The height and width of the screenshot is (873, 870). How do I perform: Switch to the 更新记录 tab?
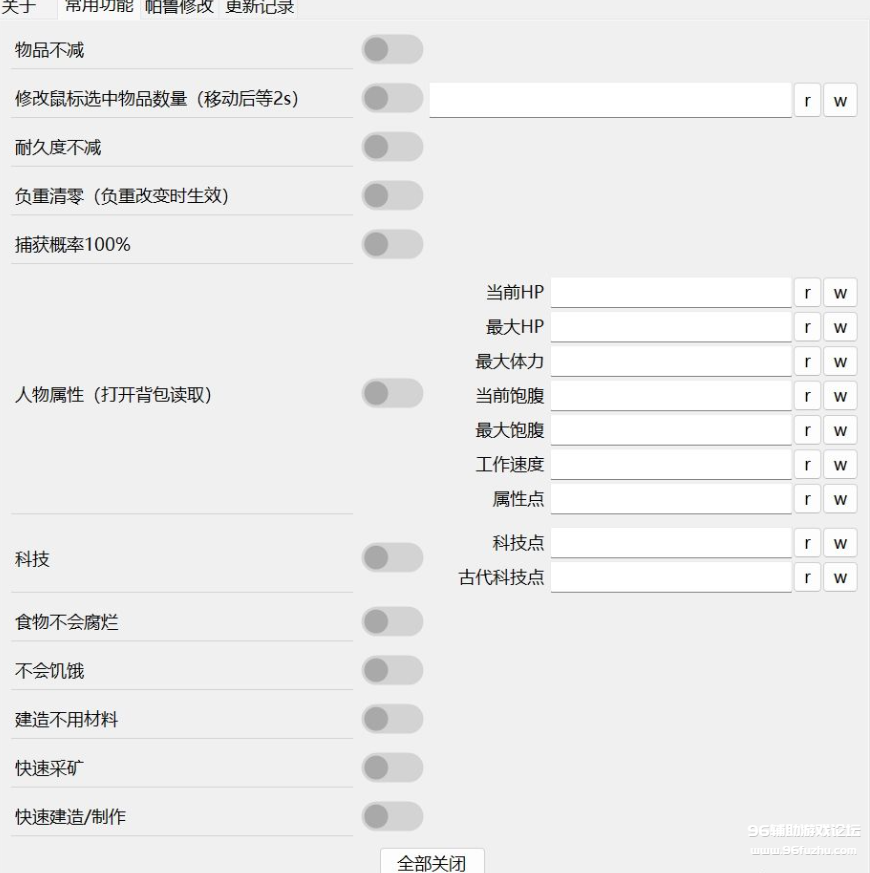click(259, 7)
